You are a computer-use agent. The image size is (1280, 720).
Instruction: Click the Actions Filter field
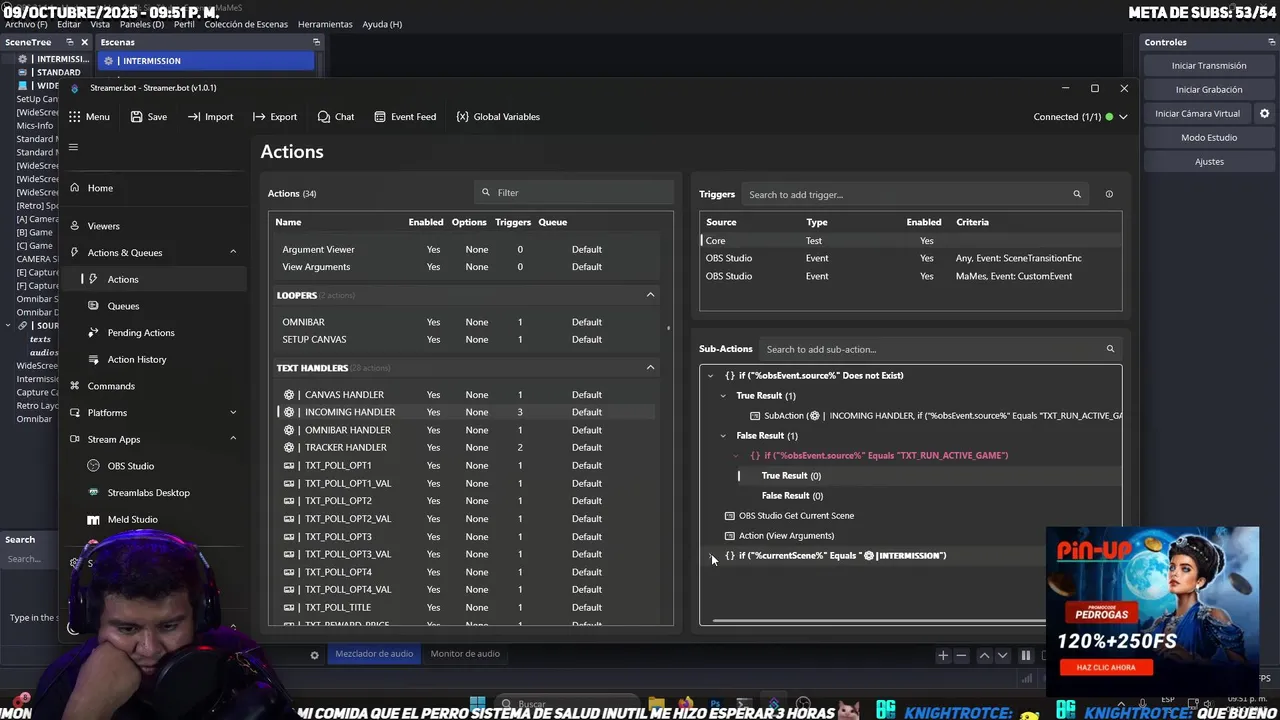pyautogui.click(x=574, y=192)
